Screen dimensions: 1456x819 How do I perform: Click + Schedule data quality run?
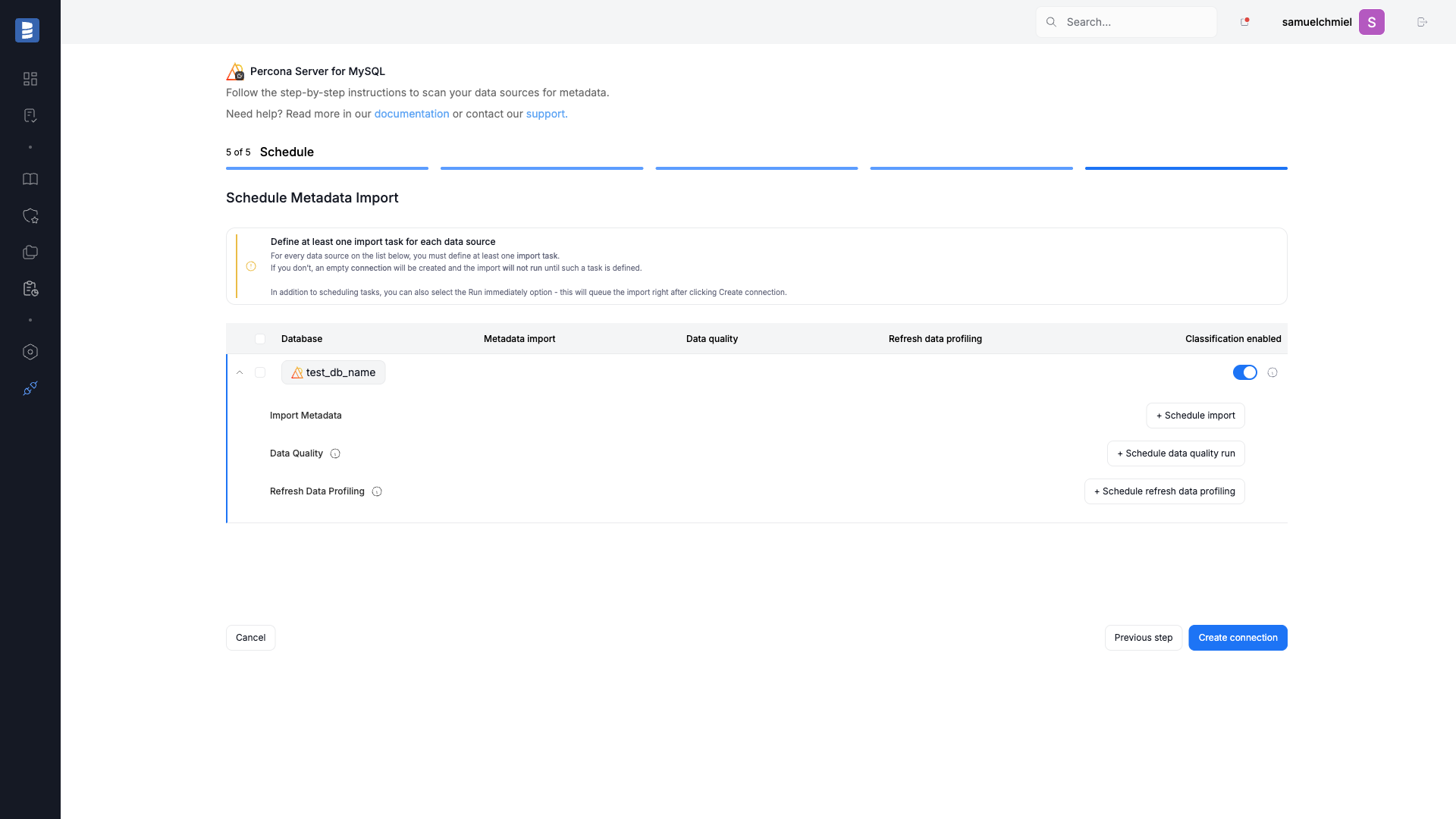coord(1175,453)
